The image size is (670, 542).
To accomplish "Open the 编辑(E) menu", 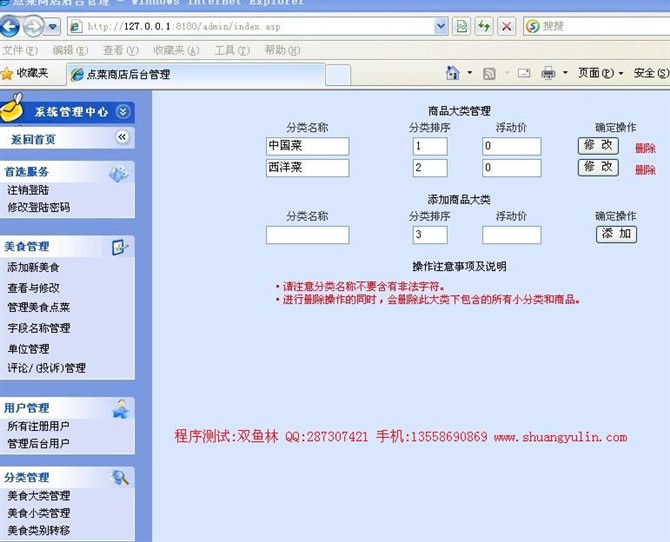I will pyautogui.click(x=70, y=50).
